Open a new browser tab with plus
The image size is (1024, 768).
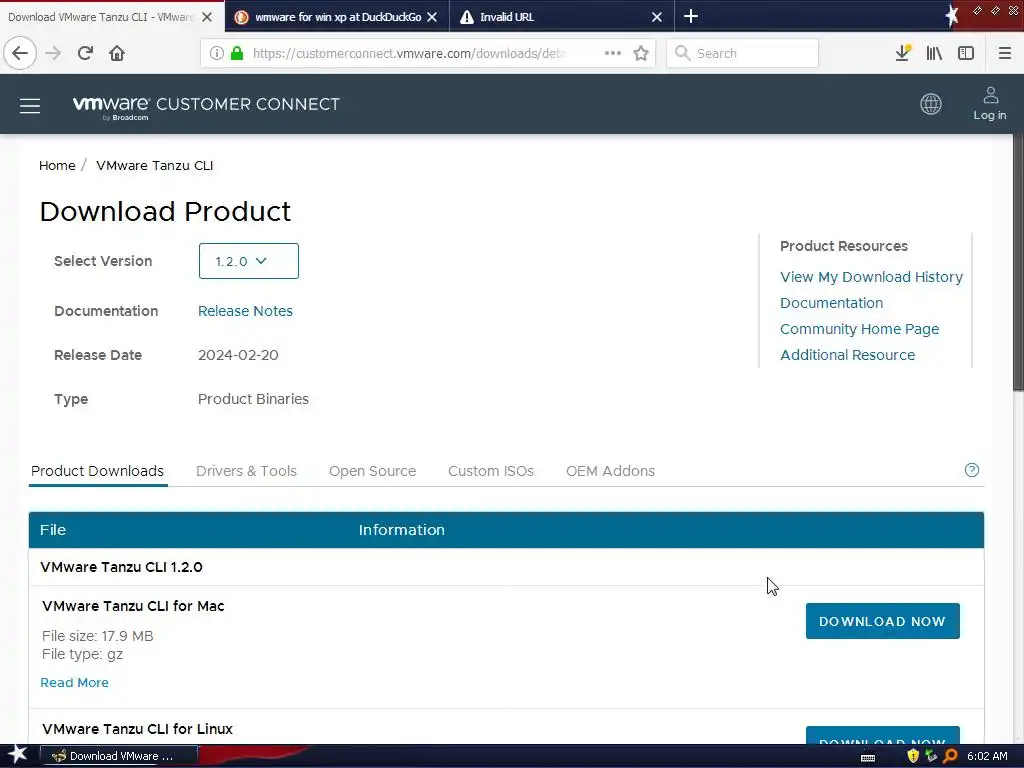[x=690, y=16]
